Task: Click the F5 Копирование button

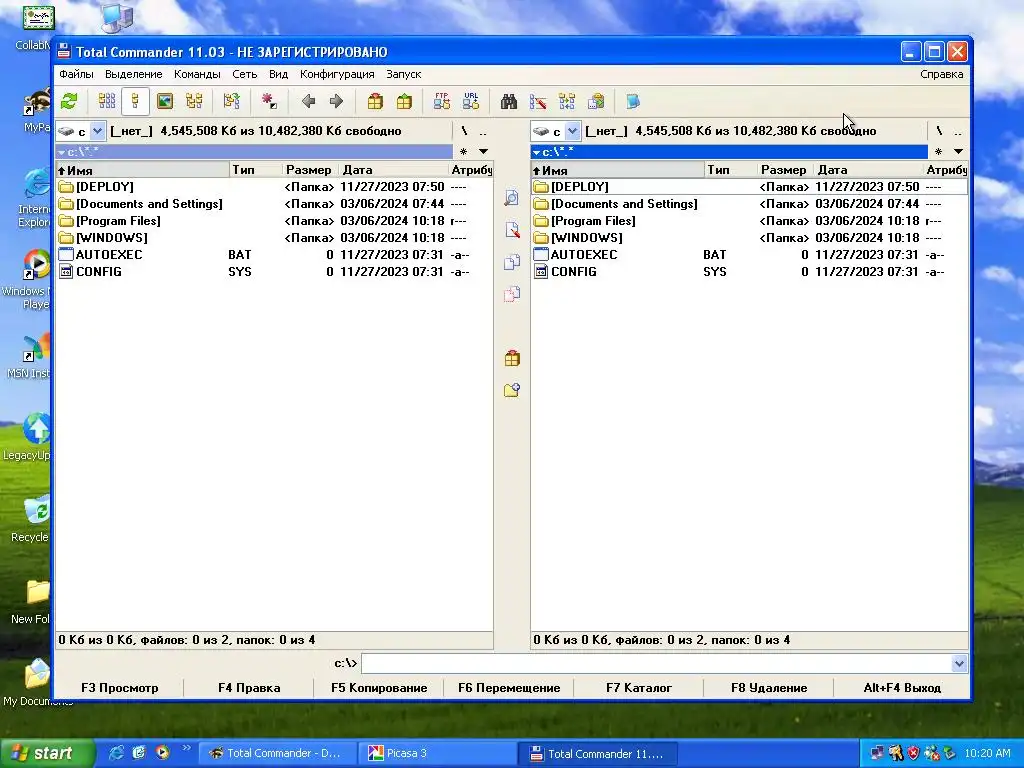Action: (x=379, y=688)
